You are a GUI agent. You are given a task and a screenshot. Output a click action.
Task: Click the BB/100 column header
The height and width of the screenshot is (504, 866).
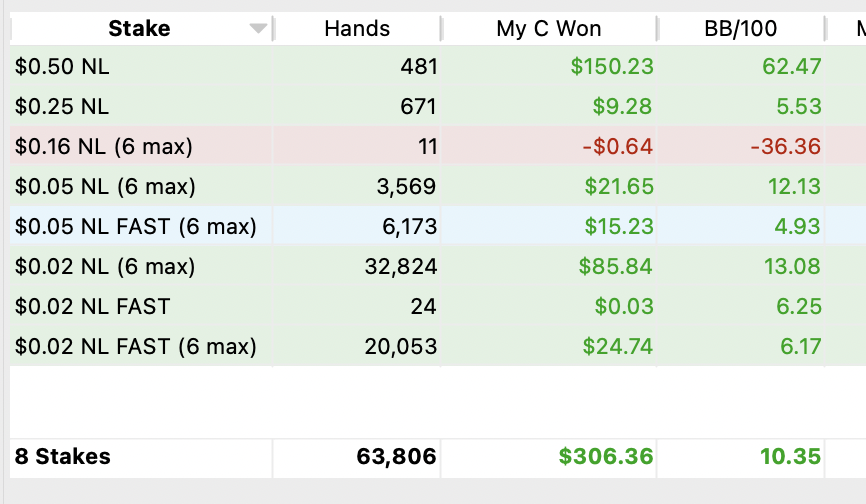pyautogui.click(x=740, y=29)
